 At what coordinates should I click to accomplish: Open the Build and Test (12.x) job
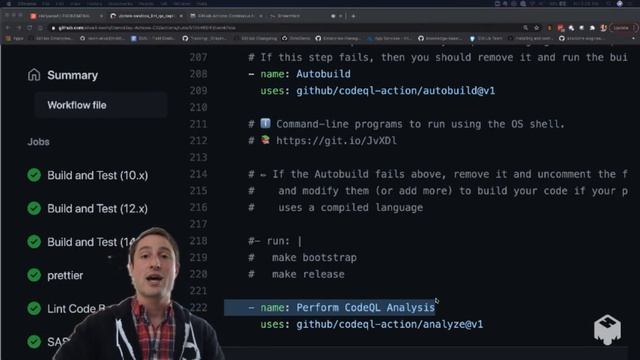97,209
